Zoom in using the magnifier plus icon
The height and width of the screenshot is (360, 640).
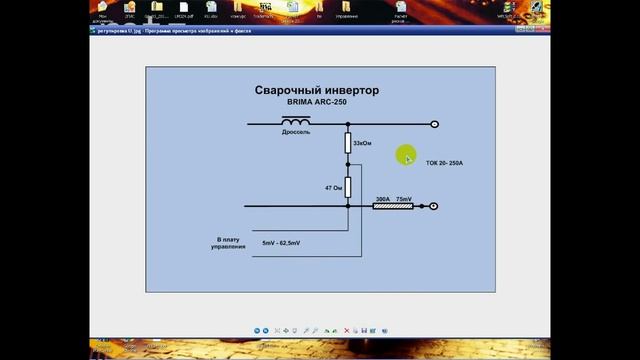[306, 331]
